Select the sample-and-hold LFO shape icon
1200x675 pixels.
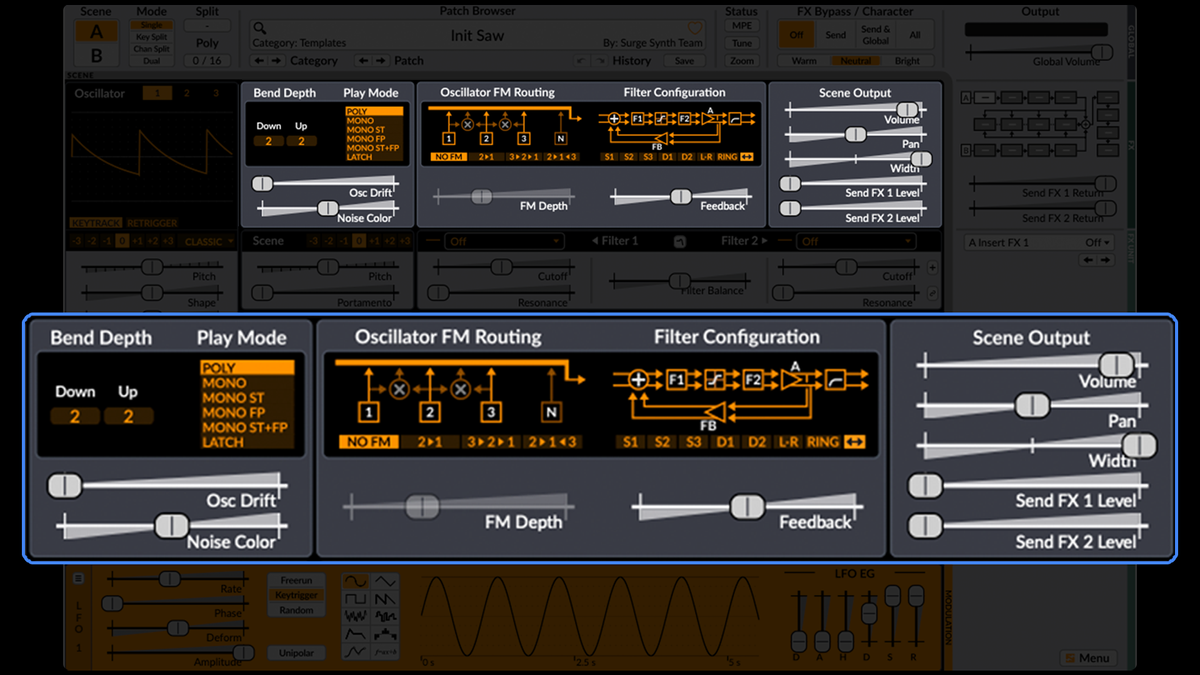[x=385, y=616]
